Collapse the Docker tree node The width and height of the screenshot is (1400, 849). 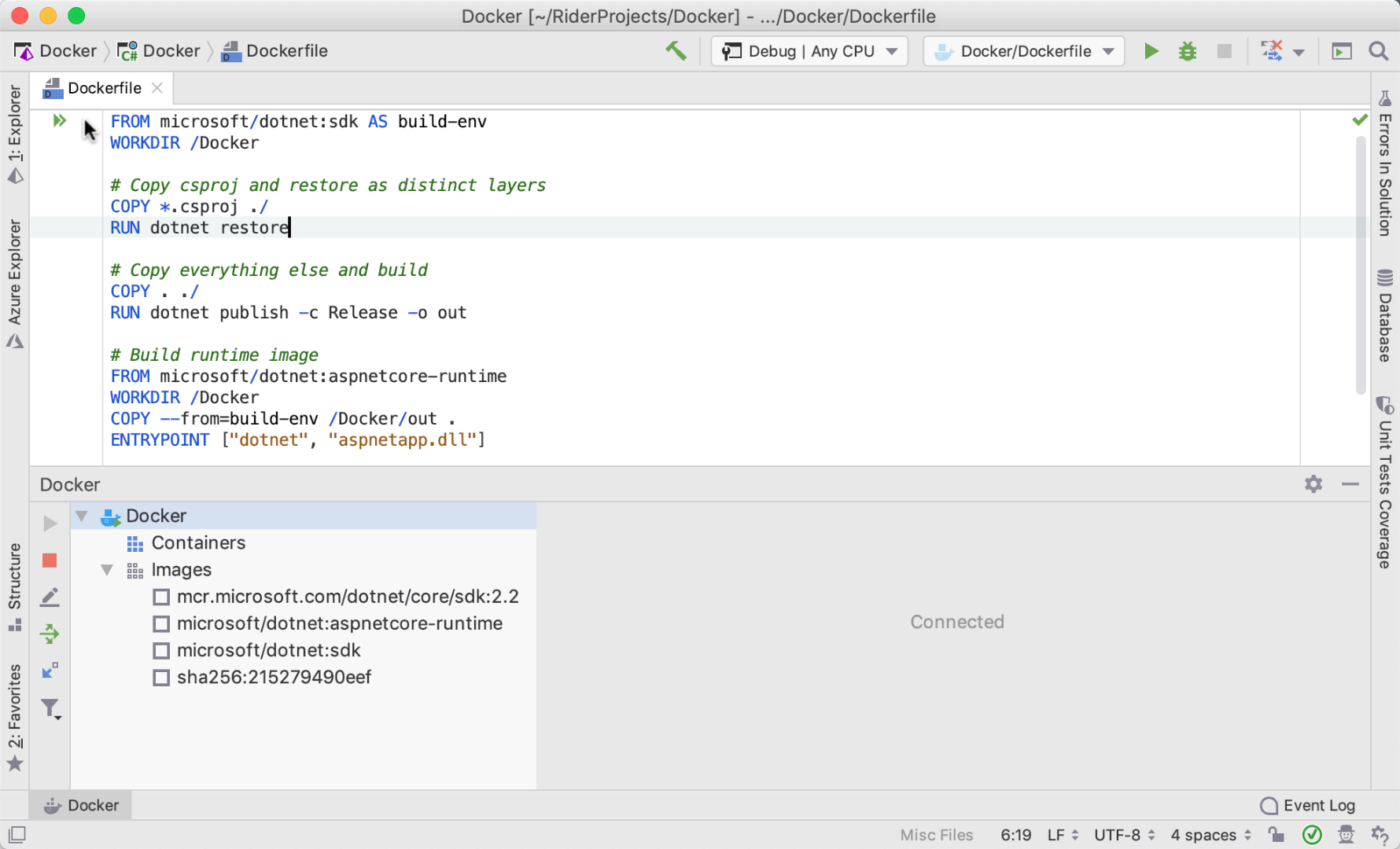[82, 516]
